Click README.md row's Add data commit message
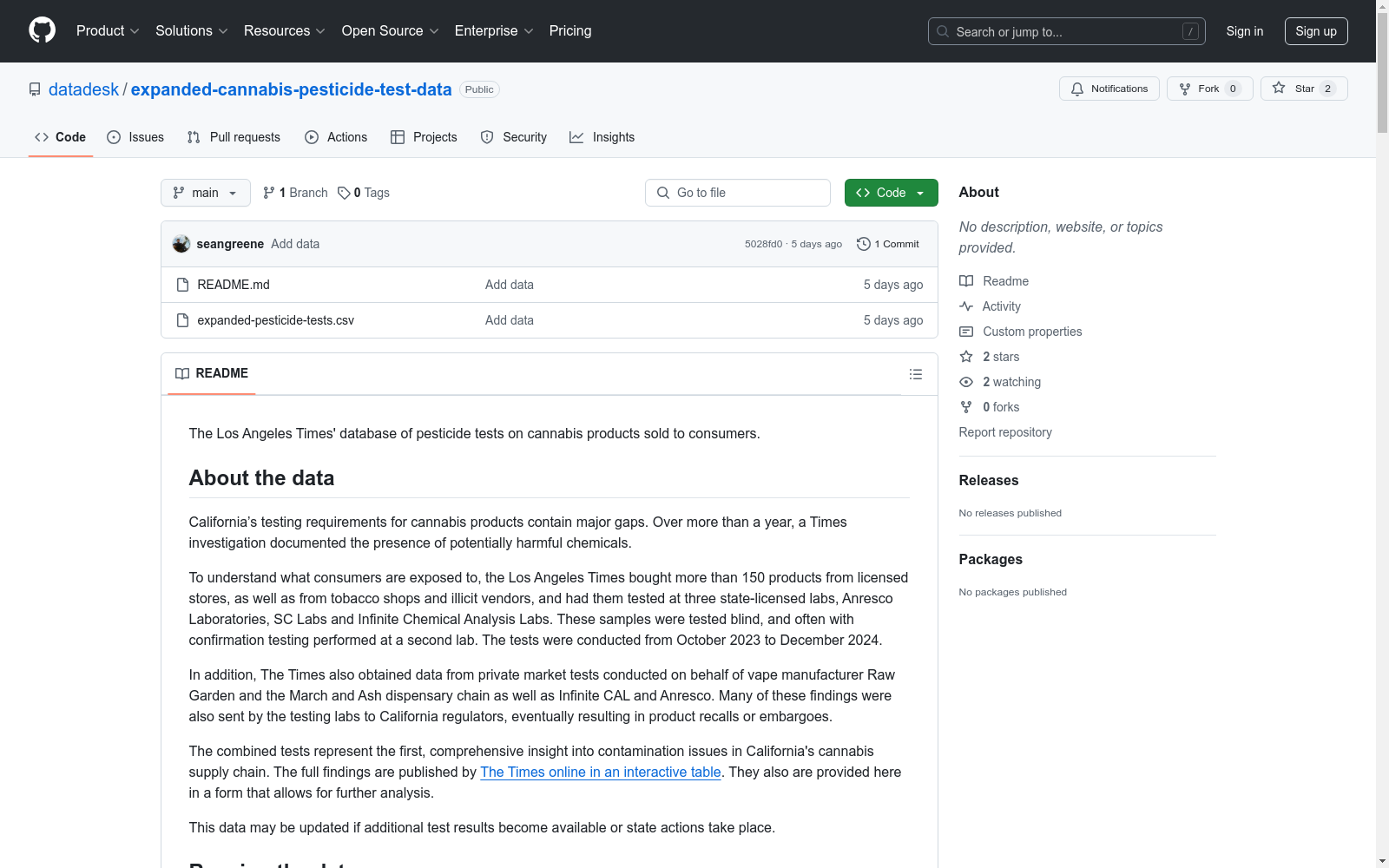The width and height of the screenshot is (1389, 868). [510, 285]
